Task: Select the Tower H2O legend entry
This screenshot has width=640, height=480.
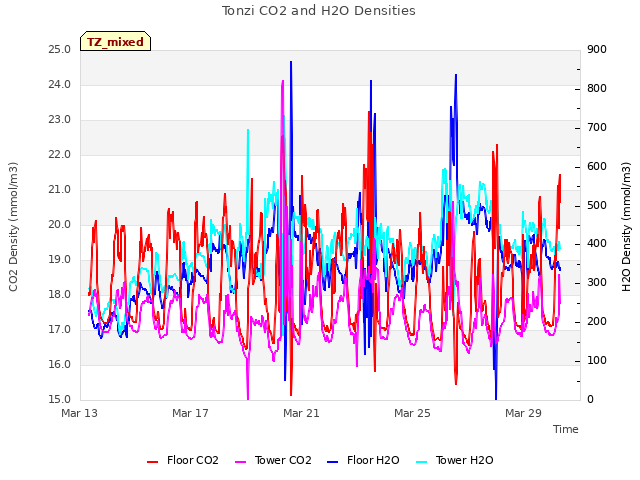Action: (x=455, y=460)
